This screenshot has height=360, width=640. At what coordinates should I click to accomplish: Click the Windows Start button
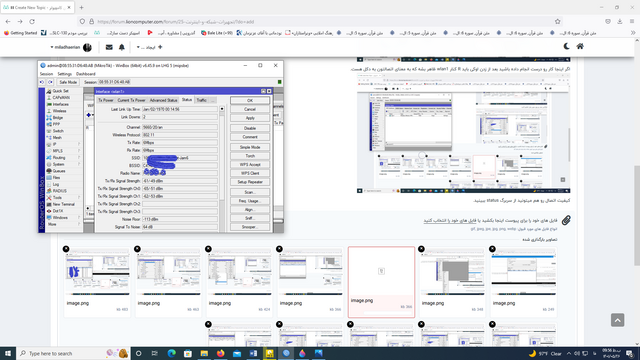[8, 353]
